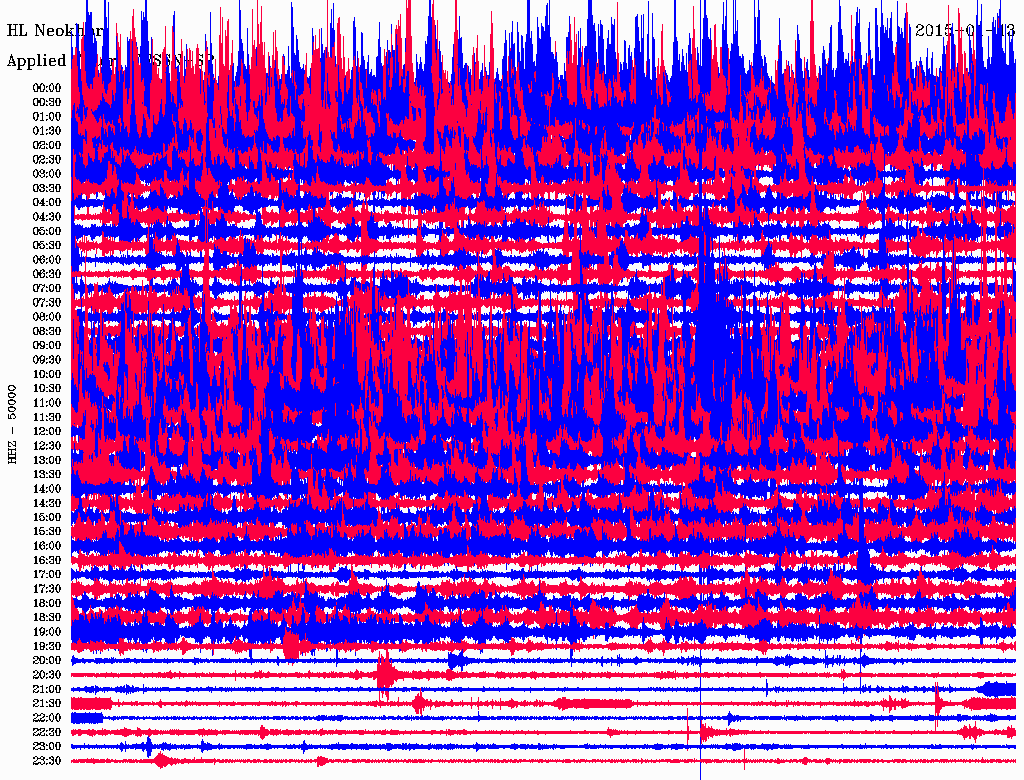Select the 00:00 time label

pos(47,88)
